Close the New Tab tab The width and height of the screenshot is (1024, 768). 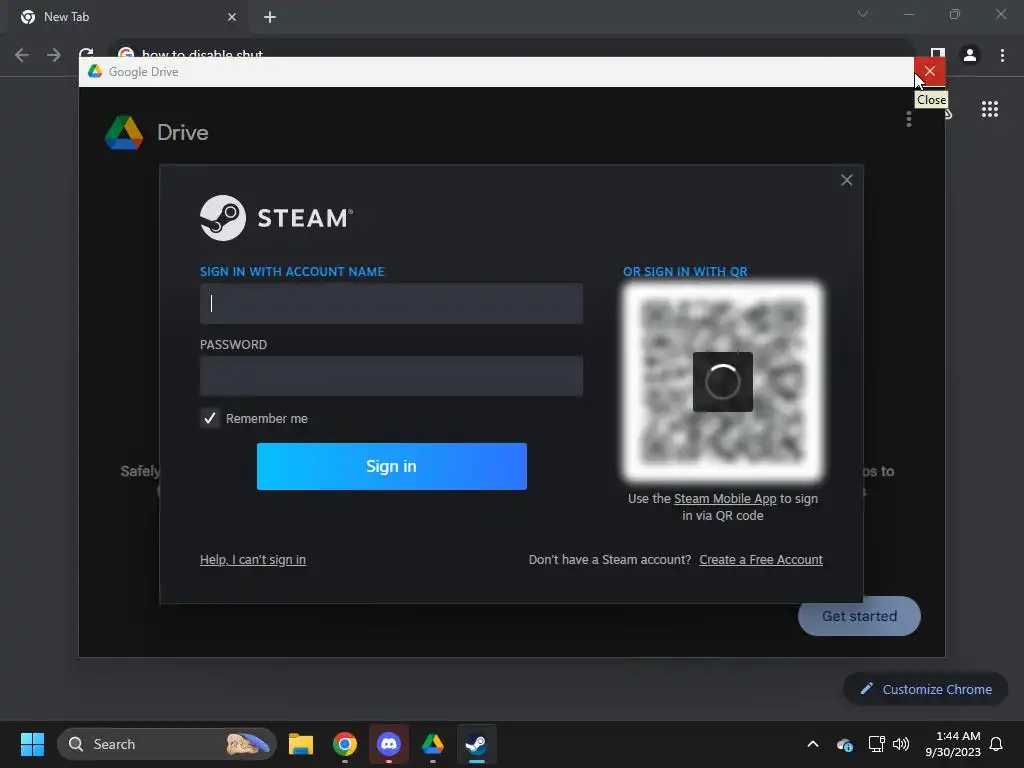click(x=232, y=17)
